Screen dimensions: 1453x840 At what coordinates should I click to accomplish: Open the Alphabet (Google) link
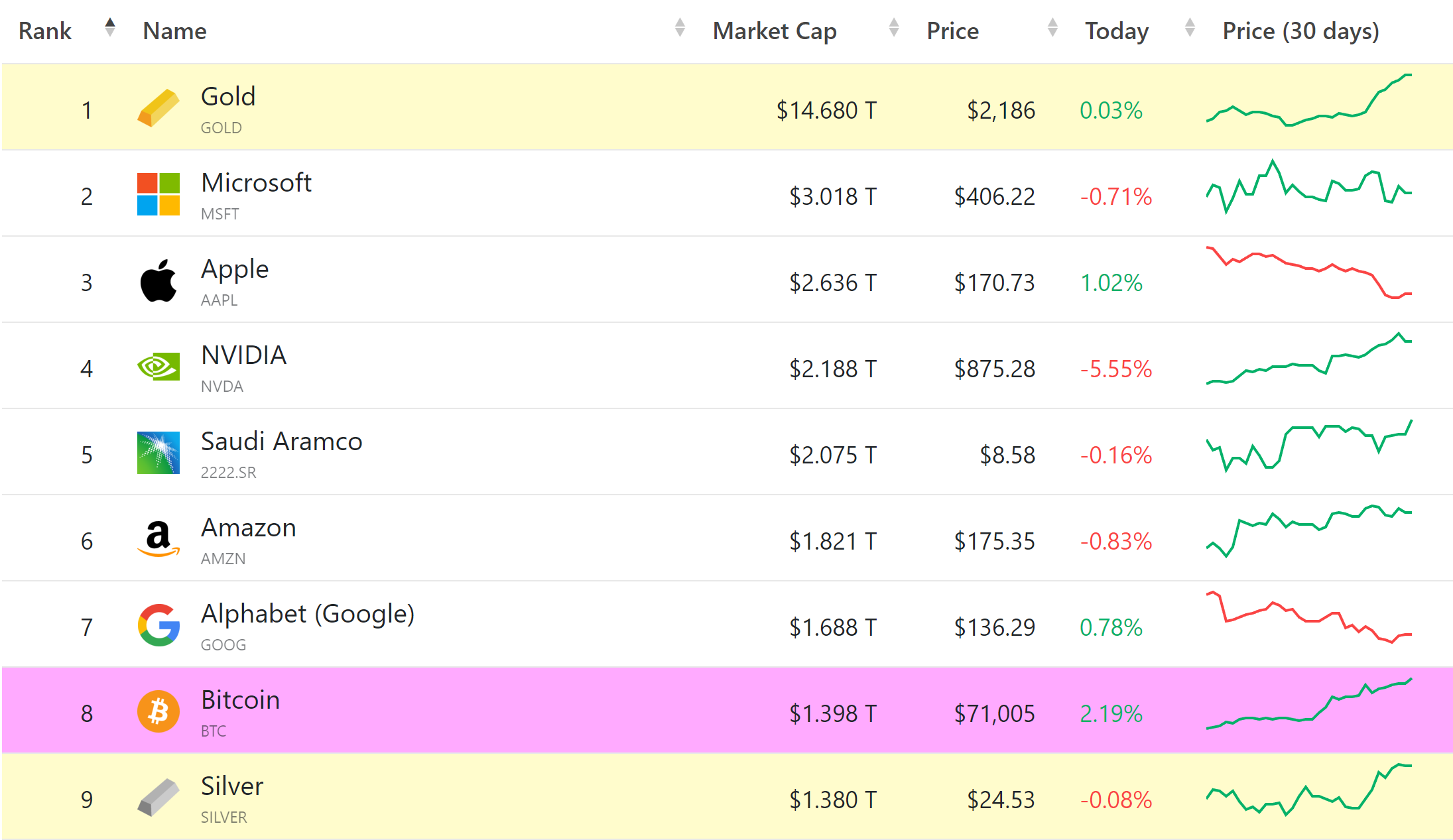307,614
